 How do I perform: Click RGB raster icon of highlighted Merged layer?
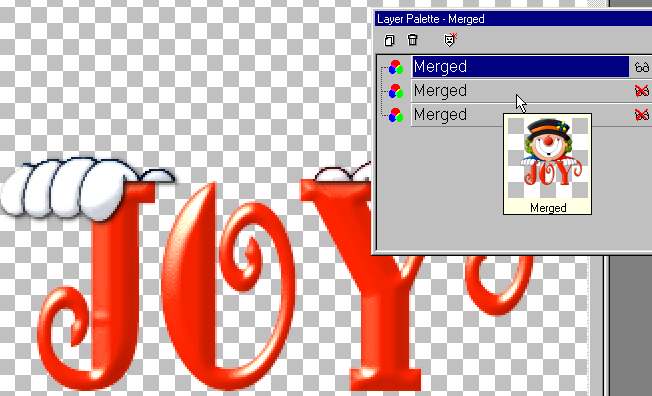coord(395,67)
